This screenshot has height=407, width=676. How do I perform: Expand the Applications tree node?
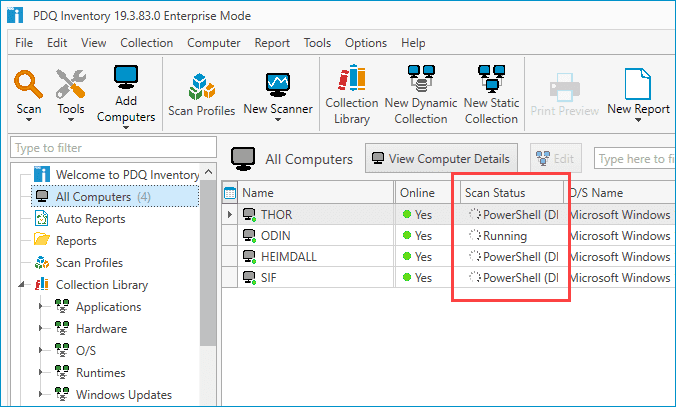click(x=41, y=307)
